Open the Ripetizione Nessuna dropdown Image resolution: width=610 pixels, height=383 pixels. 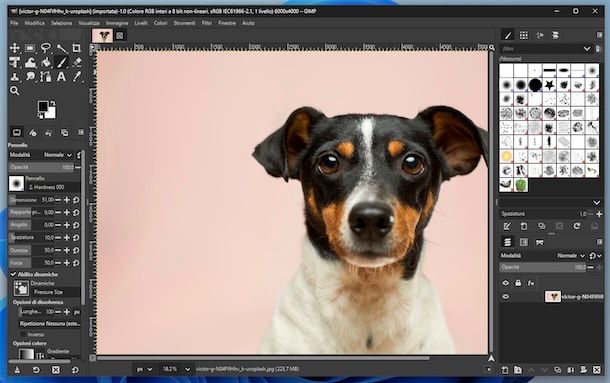[x=50, y=323]
